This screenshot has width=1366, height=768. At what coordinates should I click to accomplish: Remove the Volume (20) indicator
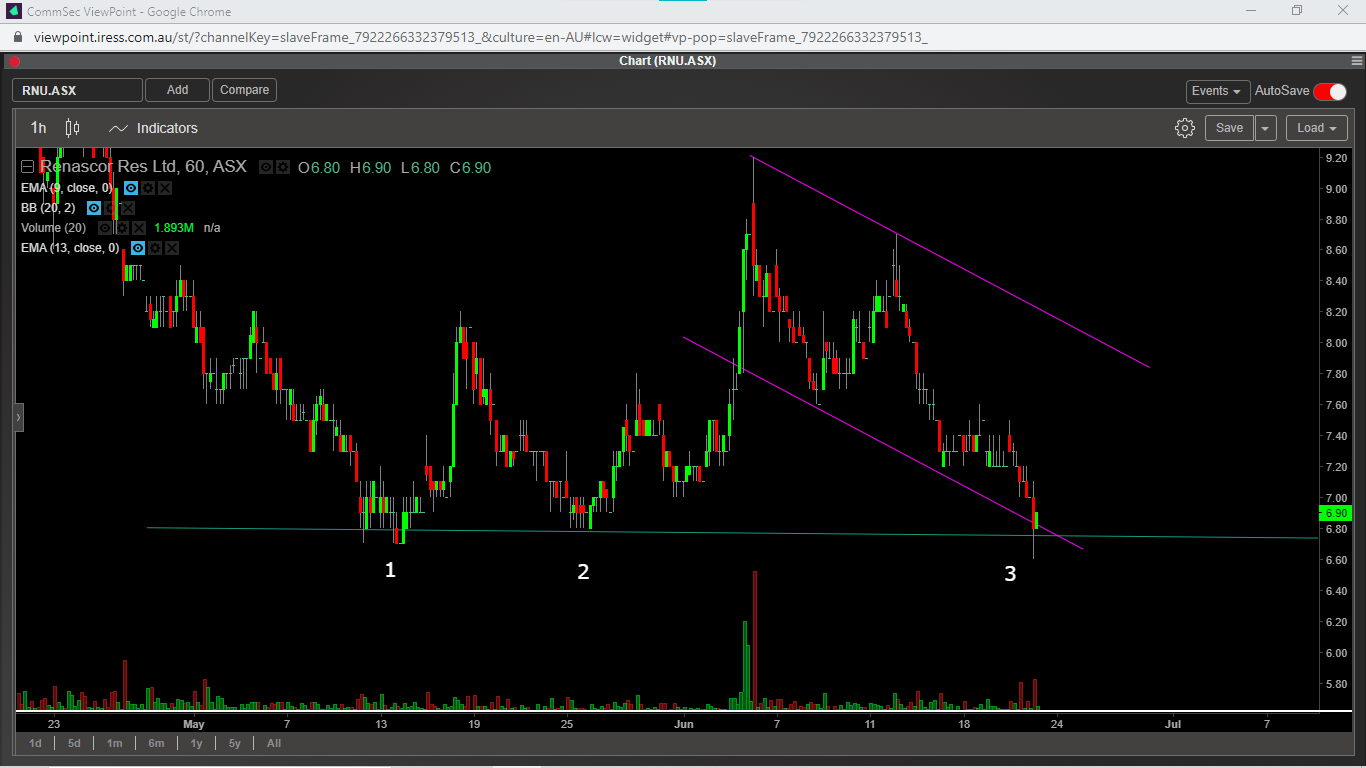point(139,228)
